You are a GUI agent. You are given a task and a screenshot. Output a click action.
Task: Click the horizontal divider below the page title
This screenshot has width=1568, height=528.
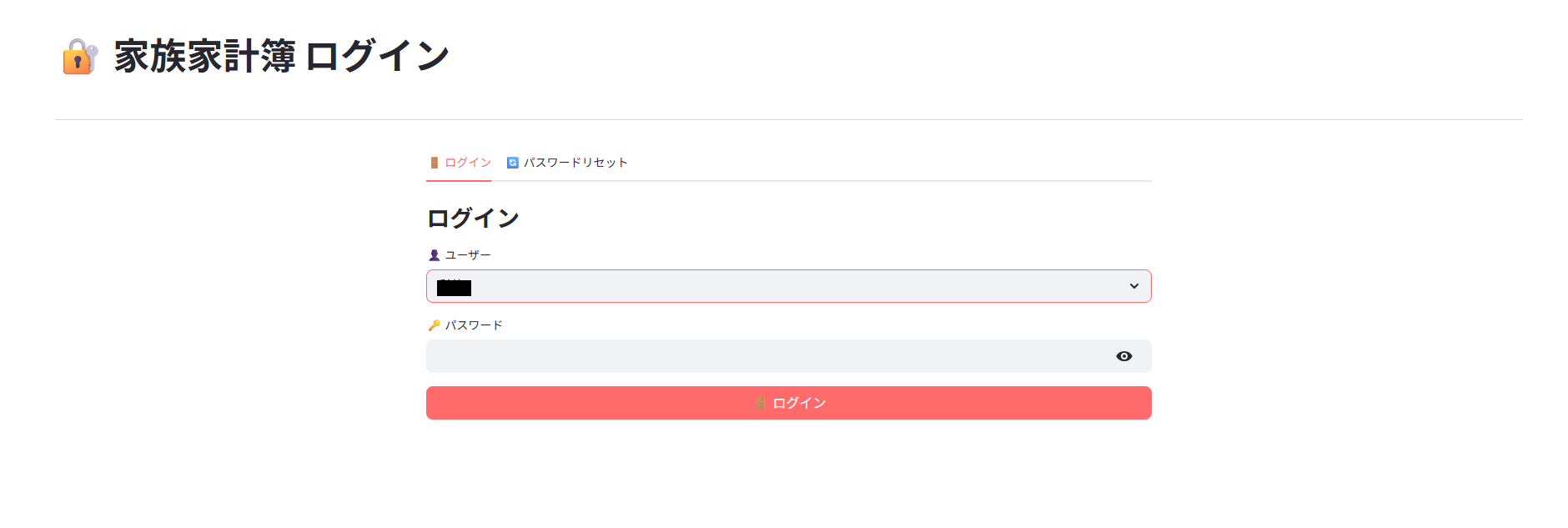pyautogui.click(x=788, y=119)
